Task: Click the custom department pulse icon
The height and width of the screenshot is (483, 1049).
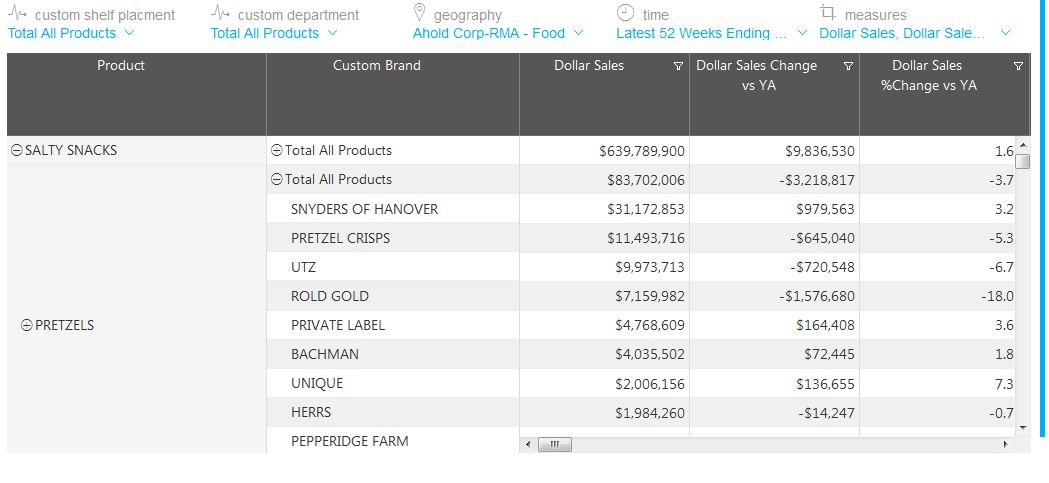Action: pyautogui.click(x=221, y=14)
